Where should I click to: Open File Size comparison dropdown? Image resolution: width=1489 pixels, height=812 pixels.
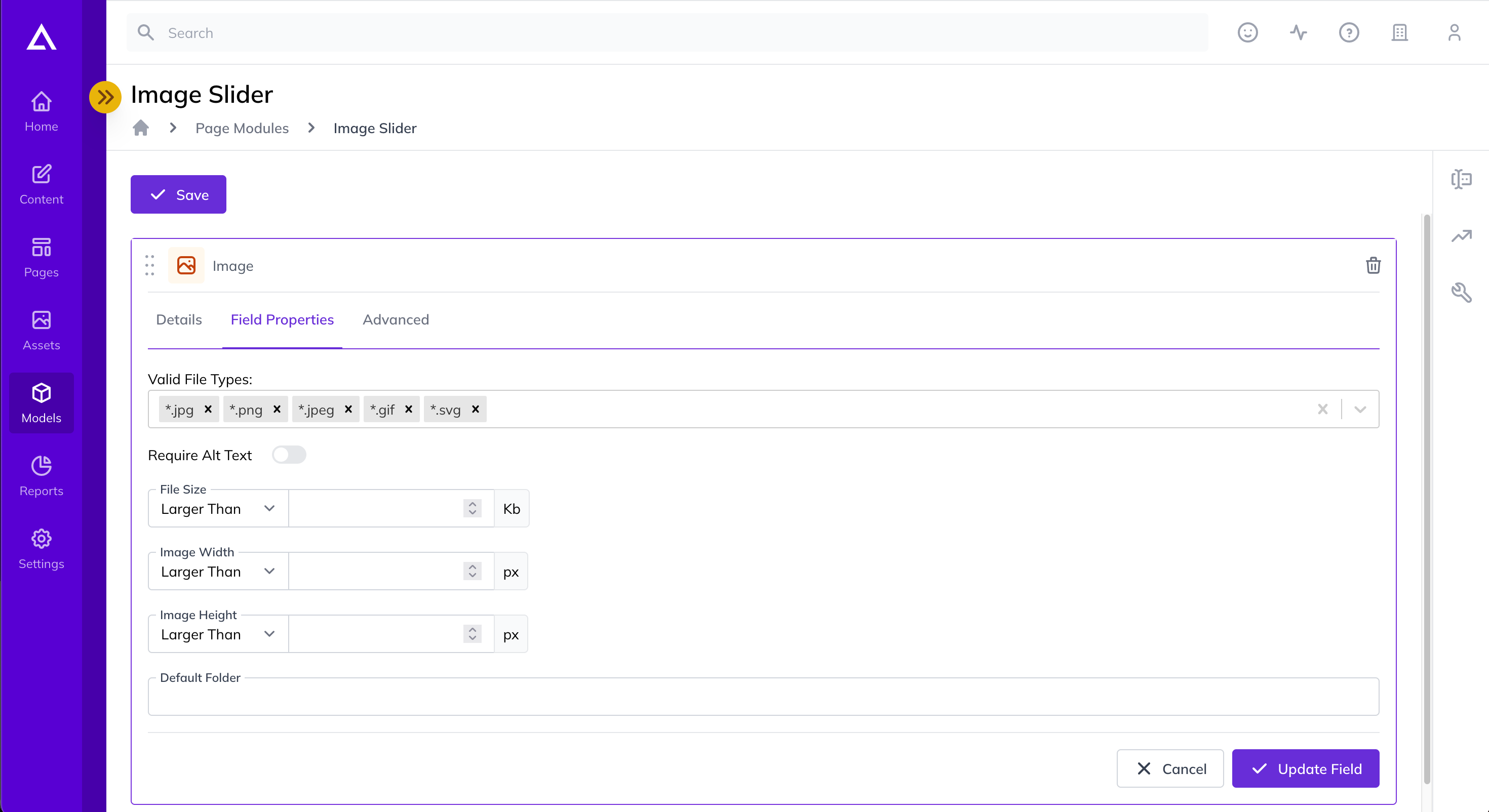(218, 509)
